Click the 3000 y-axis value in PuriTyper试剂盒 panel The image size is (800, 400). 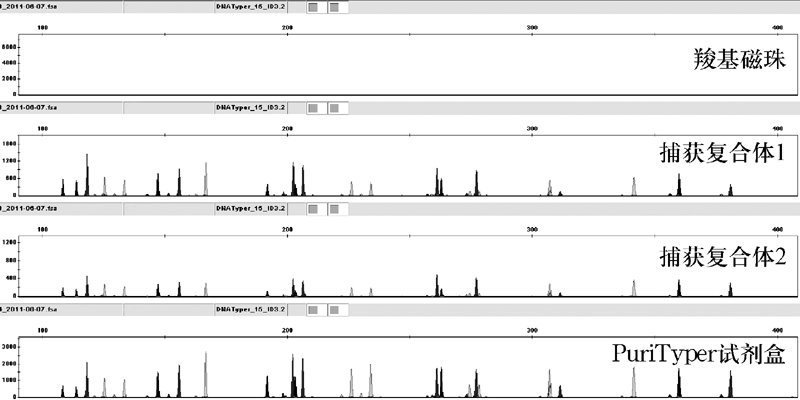pyautogui.click(x=10, y=347)
